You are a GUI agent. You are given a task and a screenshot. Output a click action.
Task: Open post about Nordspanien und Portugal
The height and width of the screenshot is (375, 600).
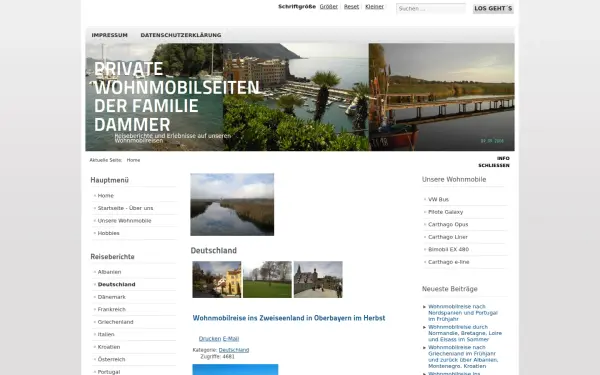pos(463,313)
